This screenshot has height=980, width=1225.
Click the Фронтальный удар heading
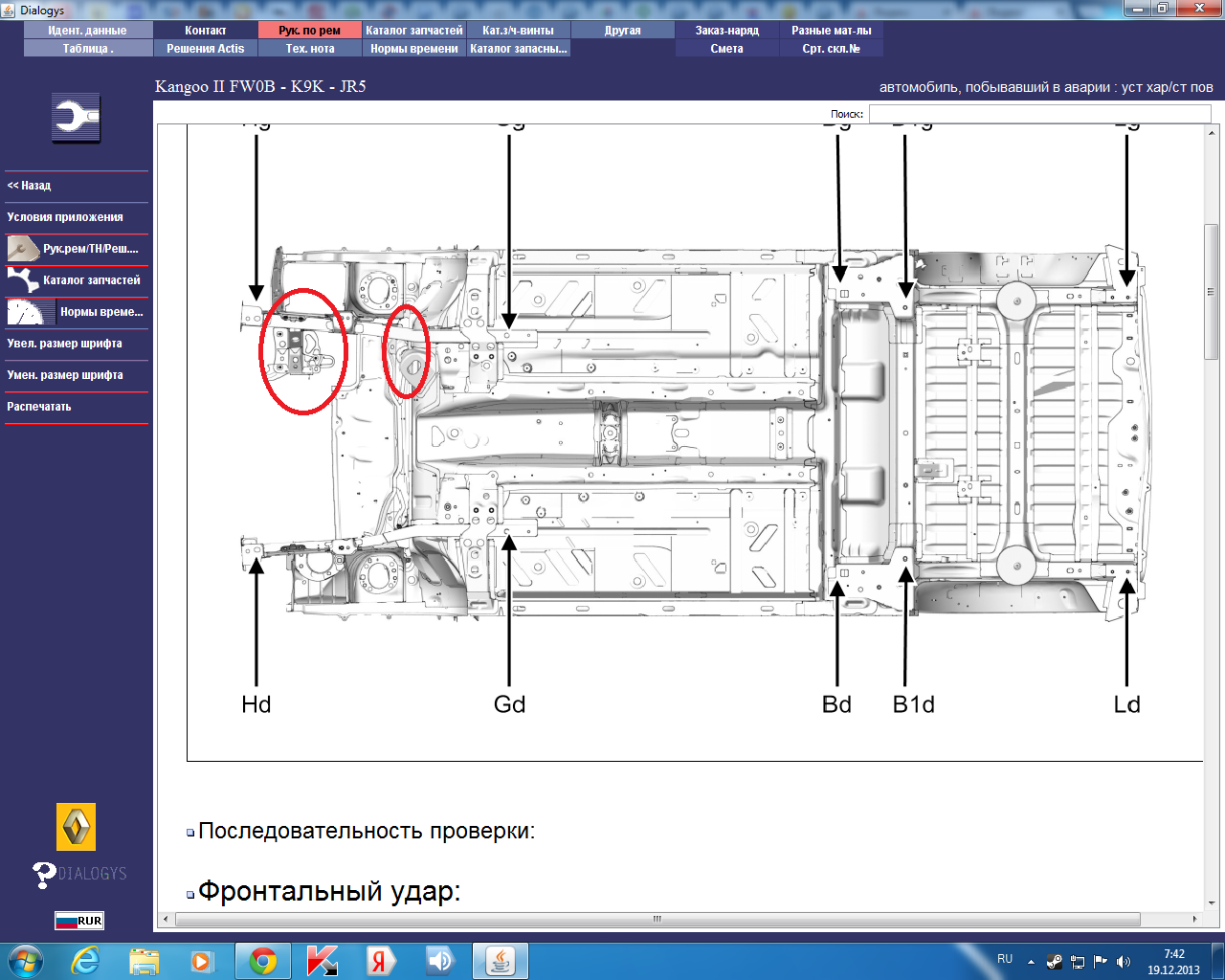329,891
